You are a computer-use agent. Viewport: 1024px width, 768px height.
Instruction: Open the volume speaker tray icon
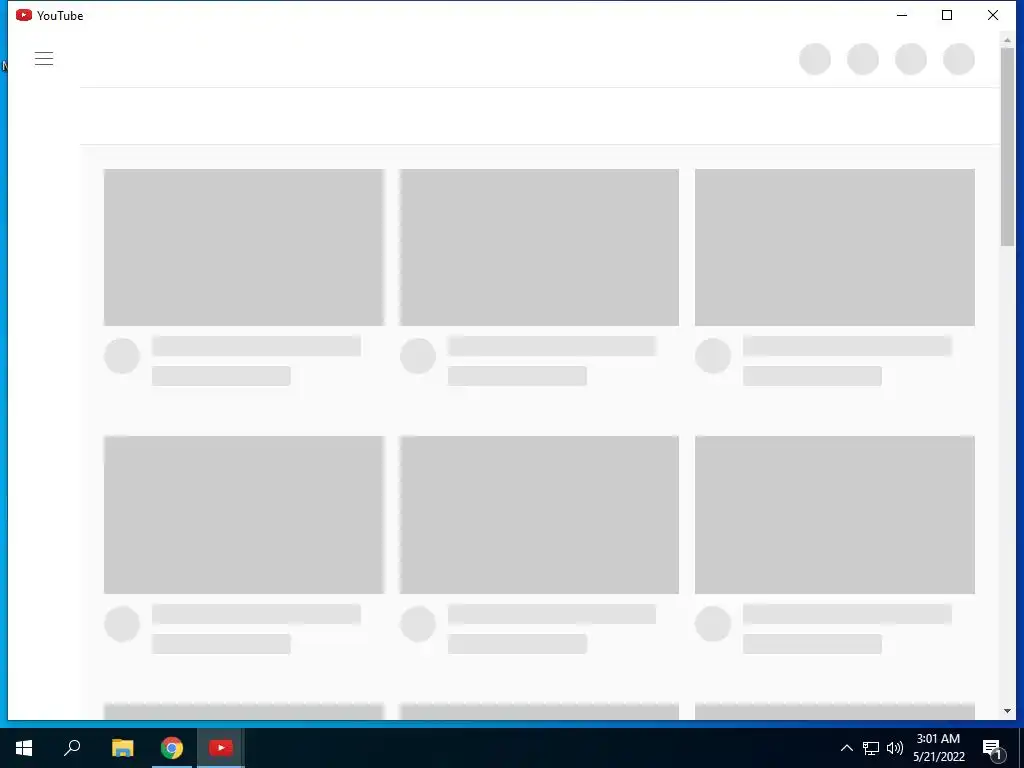(x=895, y=748)
